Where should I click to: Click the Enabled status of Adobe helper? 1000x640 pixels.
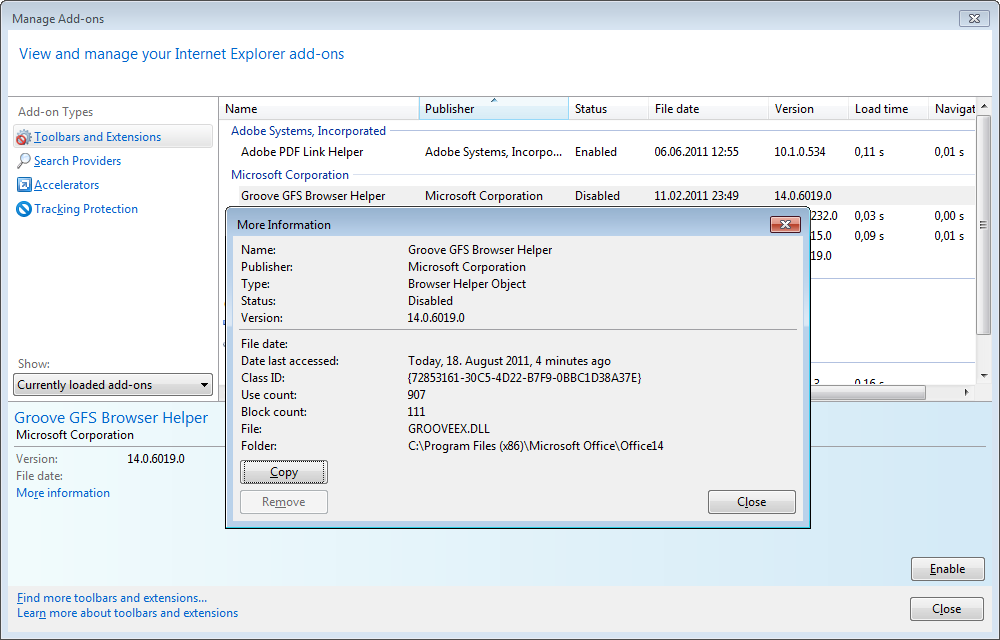pos(596,152)
